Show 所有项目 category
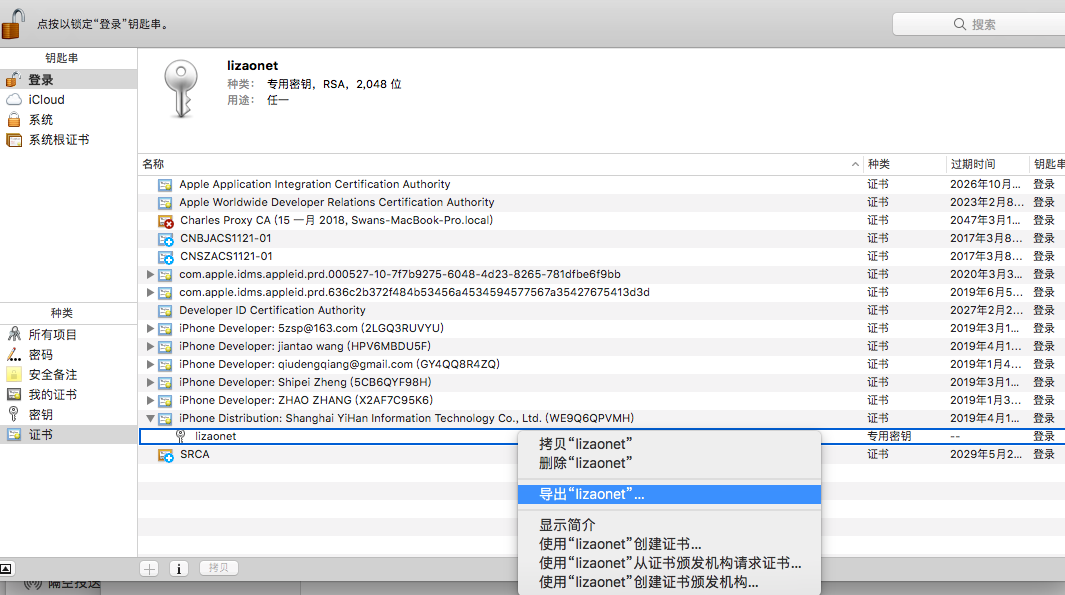This screenshot has height=595, width=1065. coord(52,335)
